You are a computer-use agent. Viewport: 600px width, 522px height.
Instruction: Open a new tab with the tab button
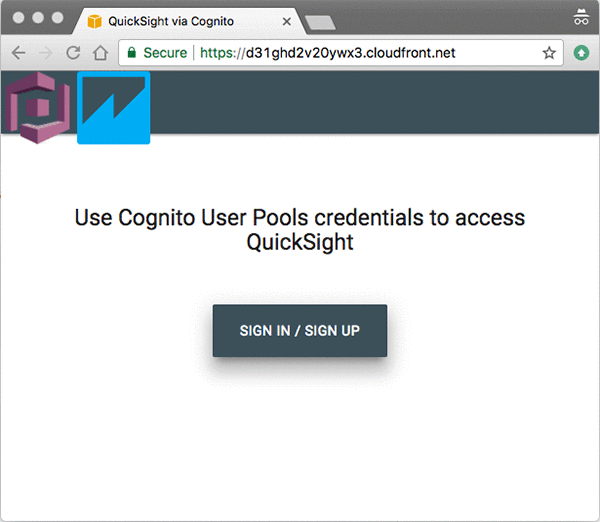tap(320, 22)
